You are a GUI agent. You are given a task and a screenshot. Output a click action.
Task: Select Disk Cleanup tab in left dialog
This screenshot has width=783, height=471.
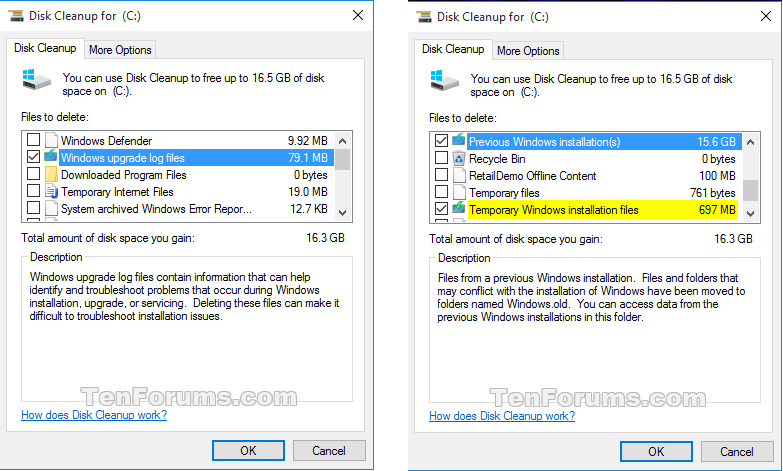click(x=45, y=48)
